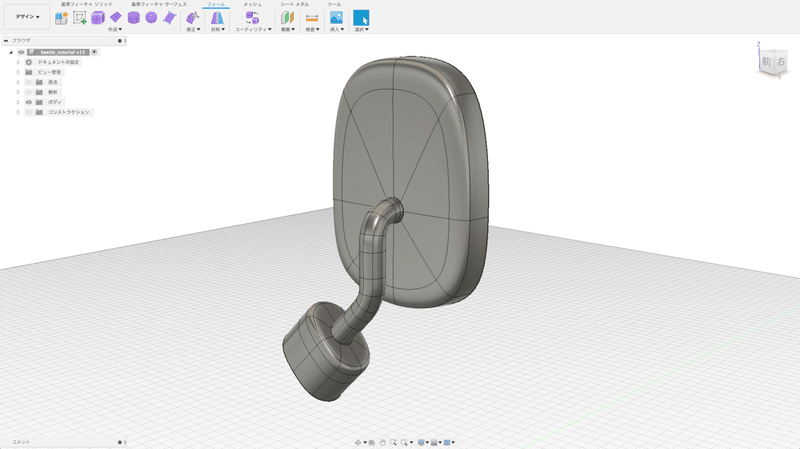Viewport: 800px width, 449px height.
Task: Click the Symmetry mirror icon
Action: [217, 18]
